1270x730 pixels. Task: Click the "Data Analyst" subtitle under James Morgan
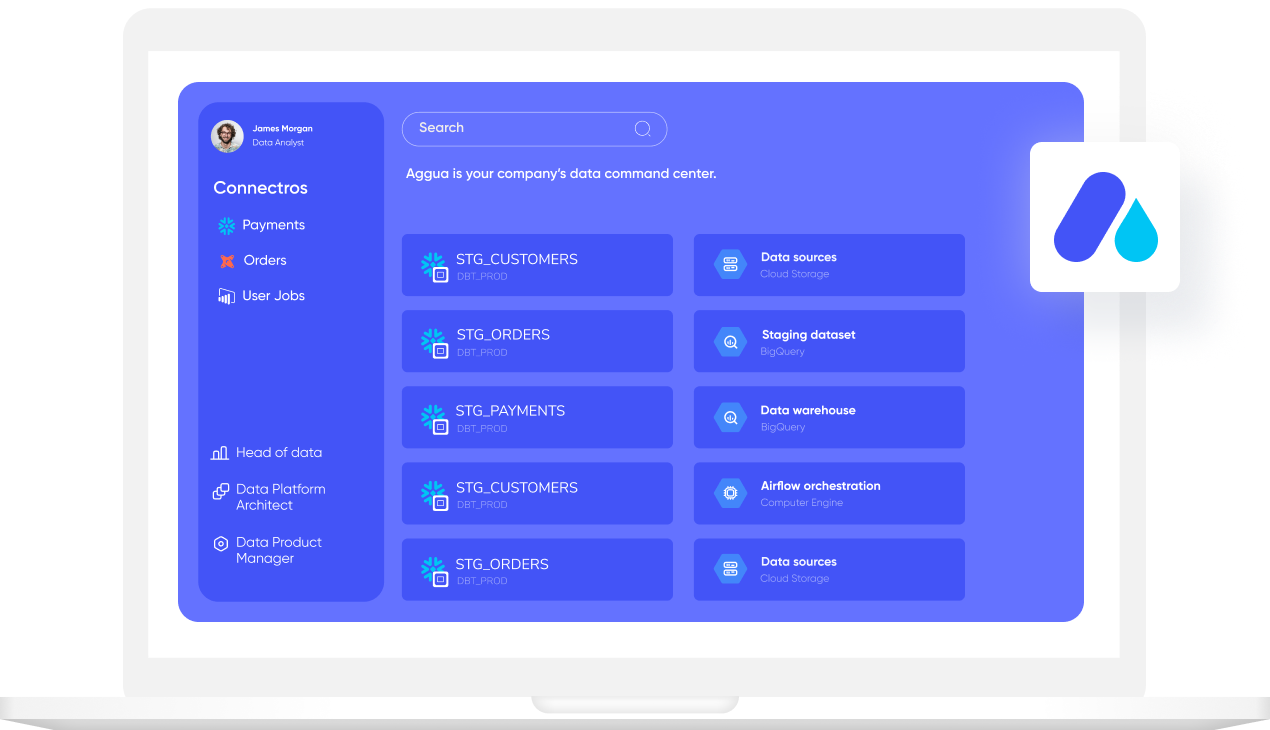tap(278, 143)
